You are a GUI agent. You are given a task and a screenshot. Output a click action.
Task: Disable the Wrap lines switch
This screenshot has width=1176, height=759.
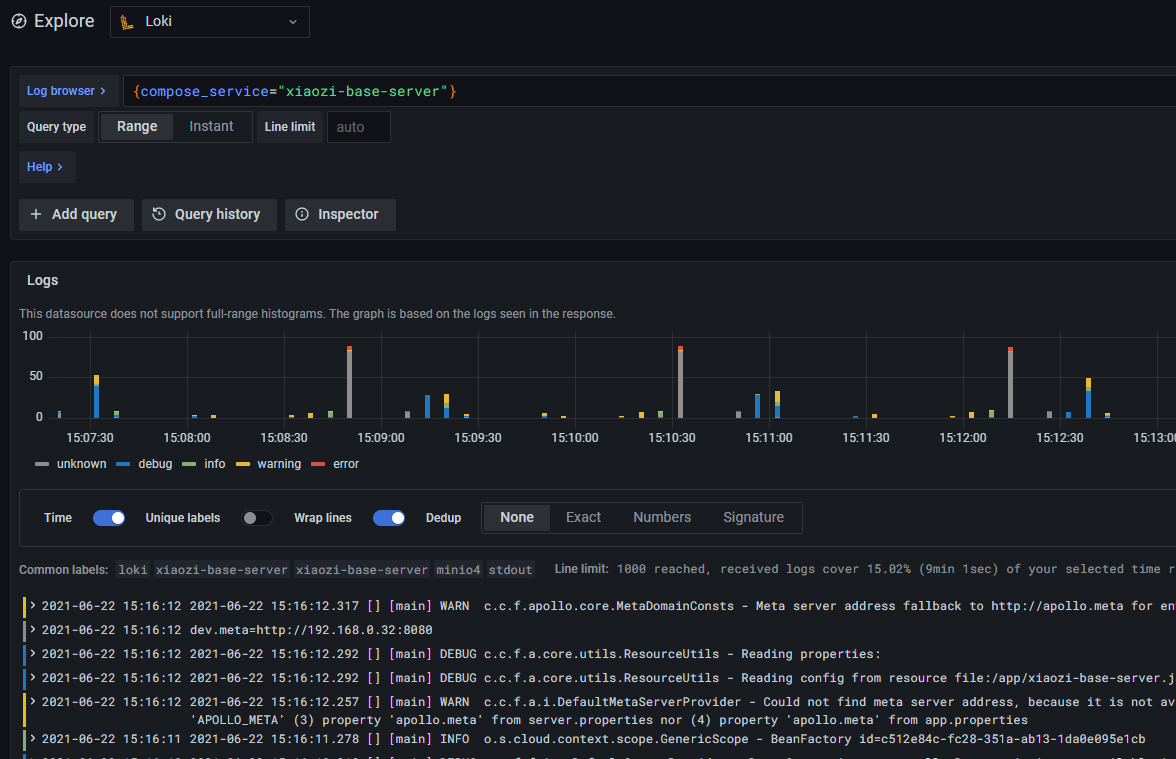pos(388,518)
